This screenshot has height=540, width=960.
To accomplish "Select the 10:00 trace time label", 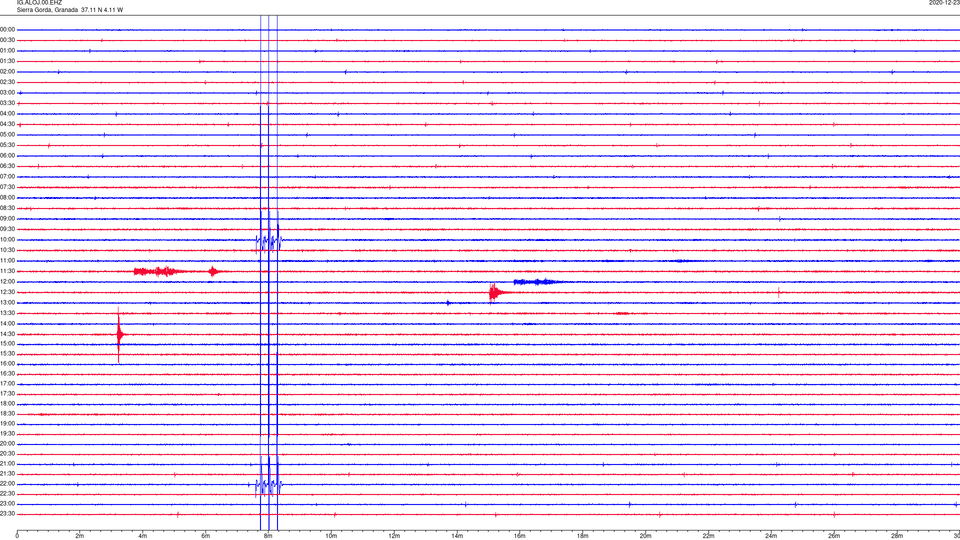I will tap(8, 240).
